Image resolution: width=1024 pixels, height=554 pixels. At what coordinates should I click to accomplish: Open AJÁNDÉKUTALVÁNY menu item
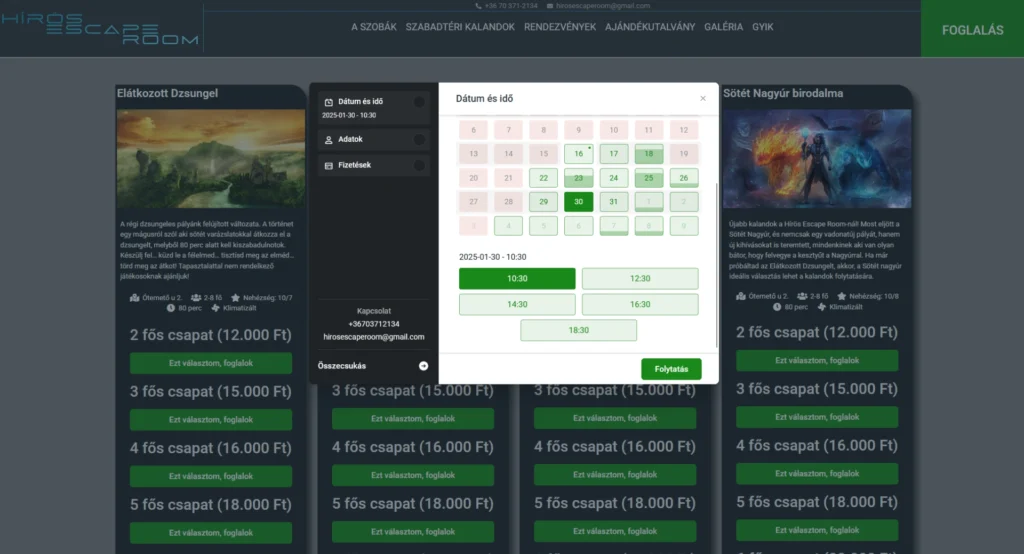(650, 27)
